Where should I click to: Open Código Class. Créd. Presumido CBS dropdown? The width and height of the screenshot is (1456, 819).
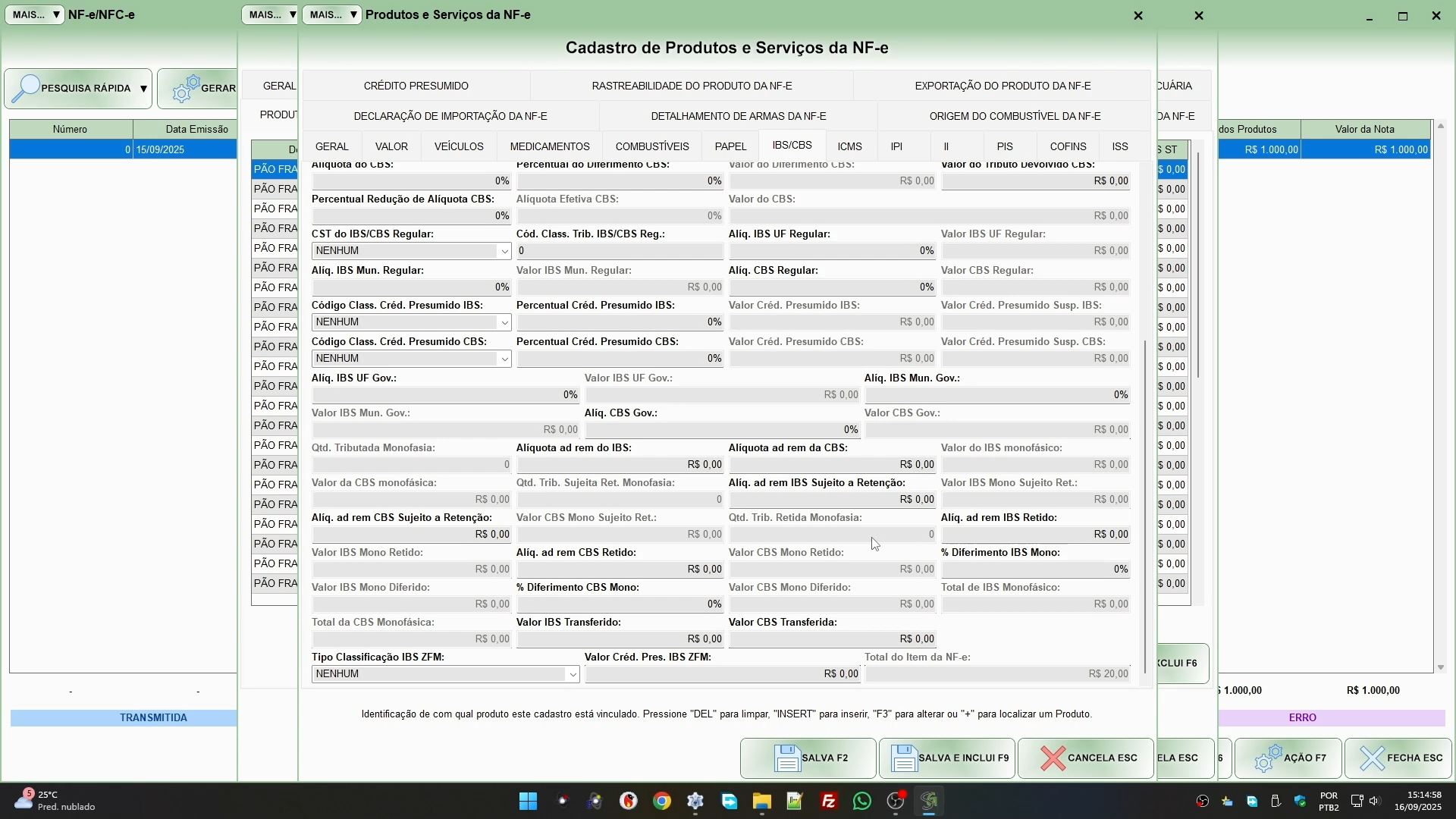point(504,359)
